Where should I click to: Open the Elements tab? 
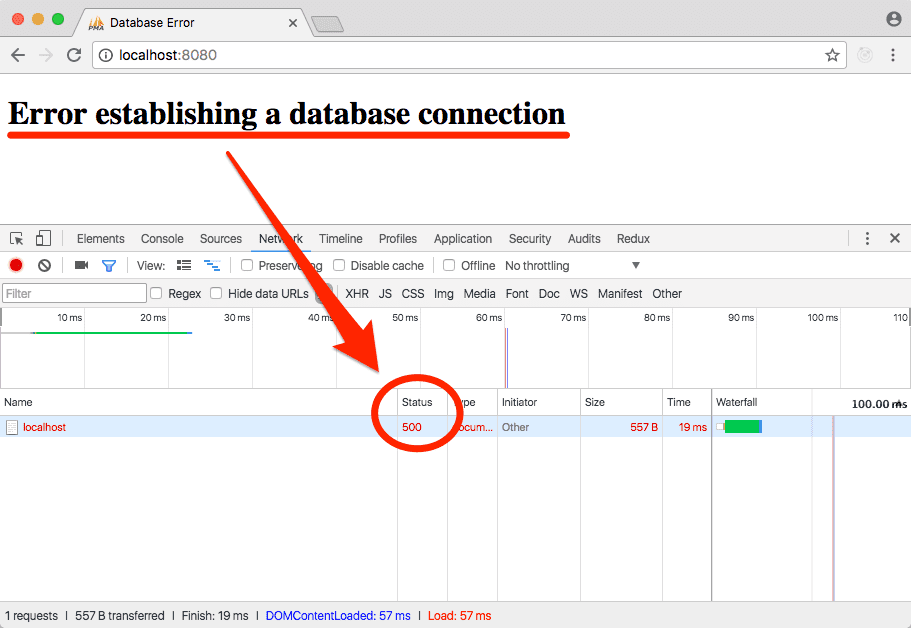(x=101, y=239)
